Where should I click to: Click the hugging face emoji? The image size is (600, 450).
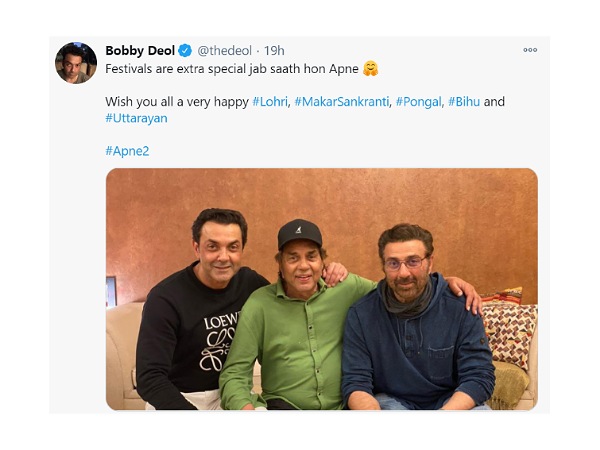pyautogui.click(x=371, y=69)
